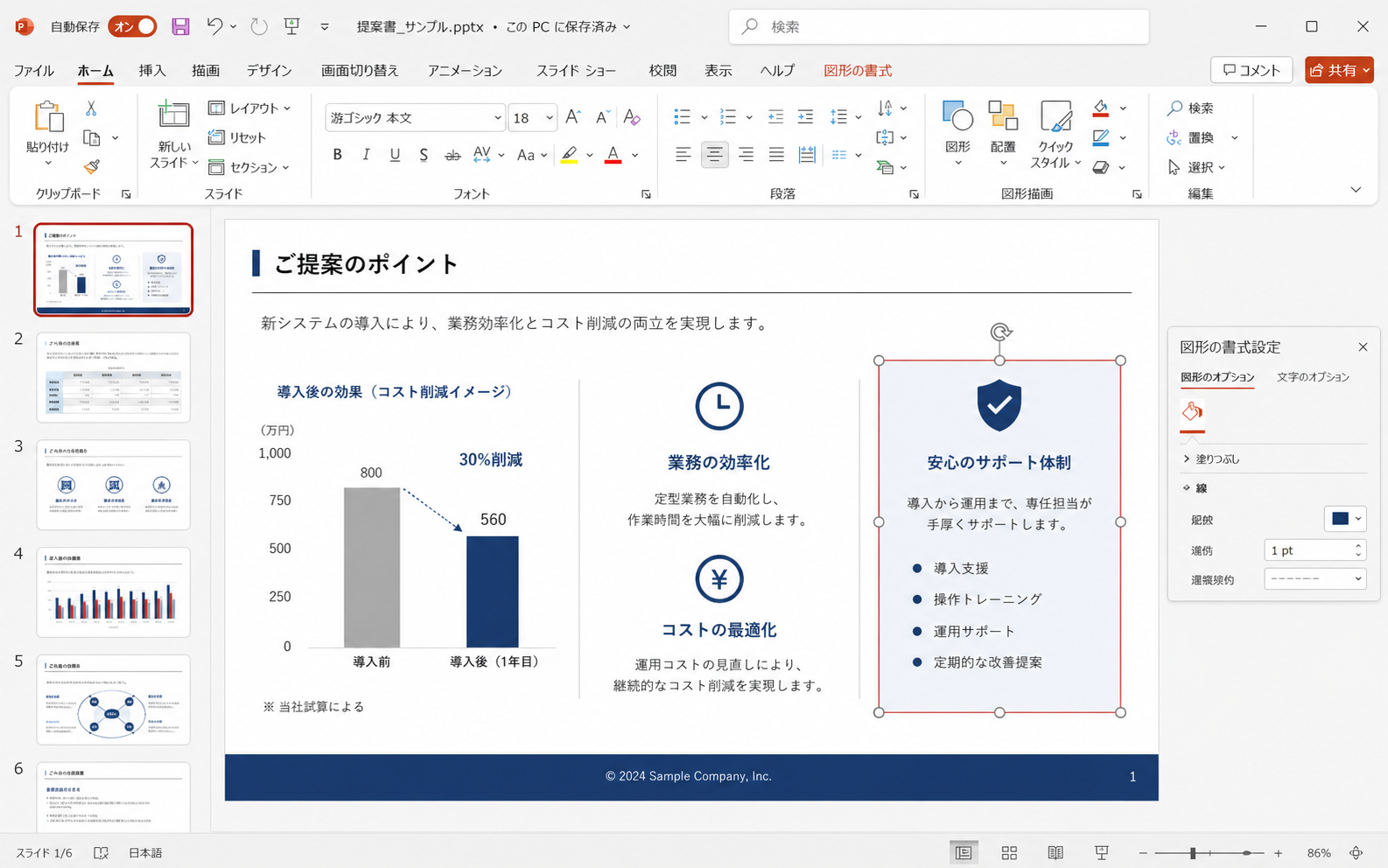Switch to reading view in status bar
Screen dimensions: 1388x868
click(1055, 852)
